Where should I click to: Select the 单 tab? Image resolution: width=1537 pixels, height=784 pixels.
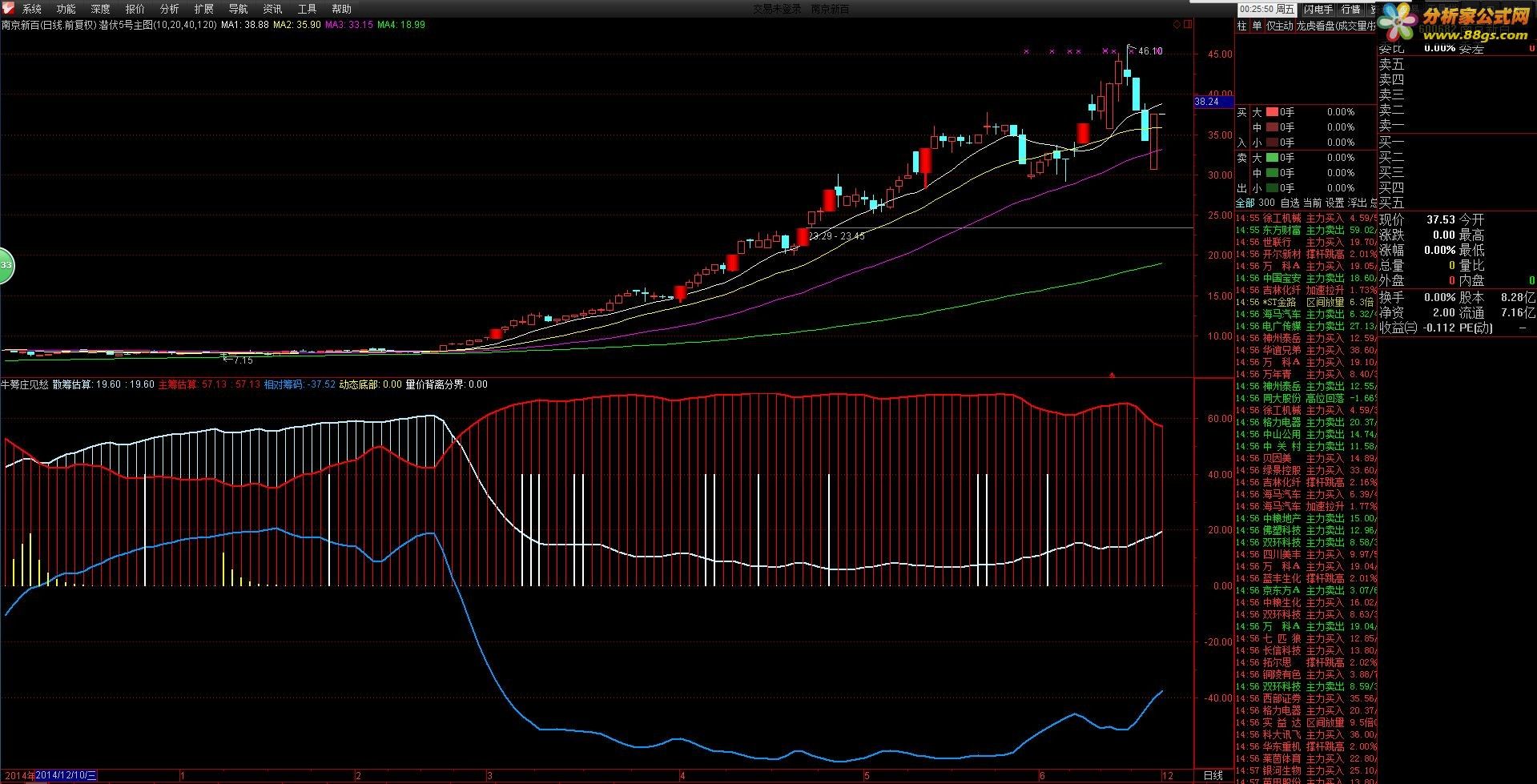1257,26
